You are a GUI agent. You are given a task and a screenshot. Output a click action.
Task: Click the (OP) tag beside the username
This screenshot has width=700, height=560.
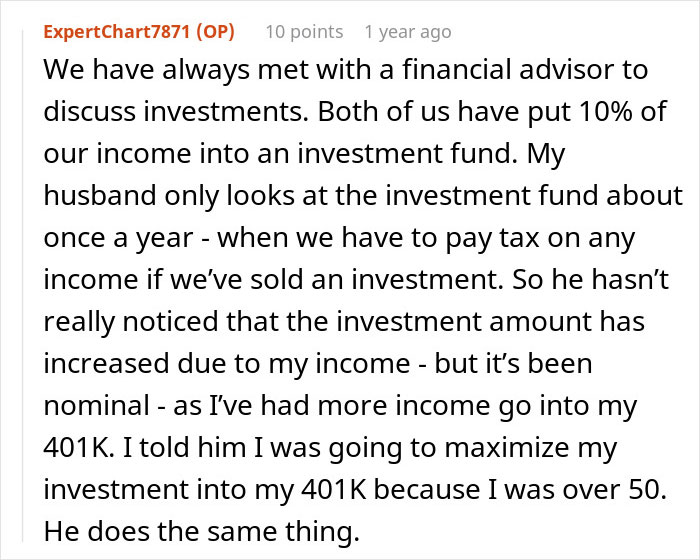point(213,32)
